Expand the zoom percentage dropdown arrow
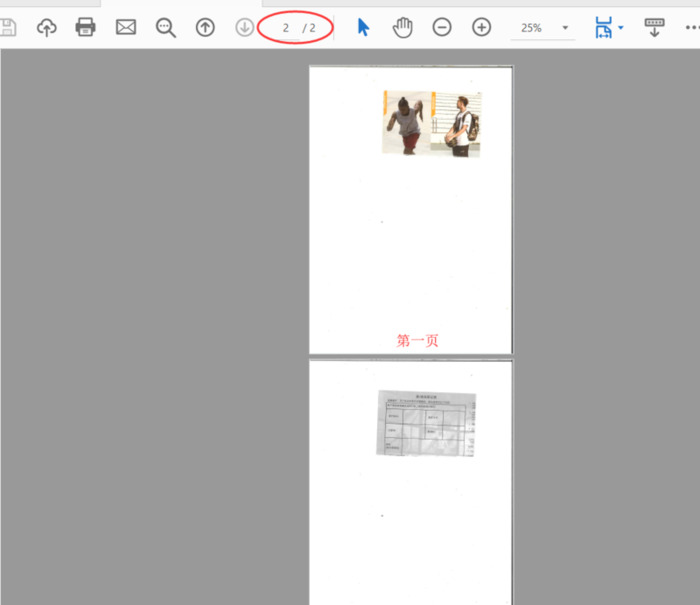700x605 pixels. click(x=565, y=28)
